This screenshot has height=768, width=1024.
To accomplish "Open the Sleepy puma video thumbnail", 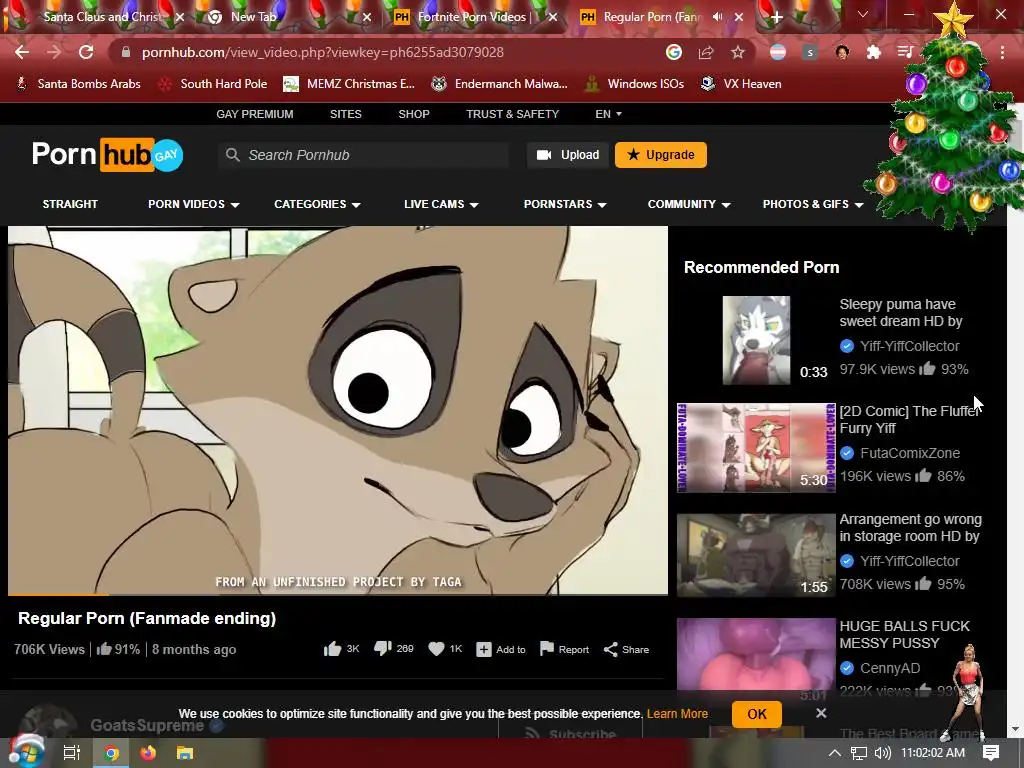I will [x=756, y=340].
